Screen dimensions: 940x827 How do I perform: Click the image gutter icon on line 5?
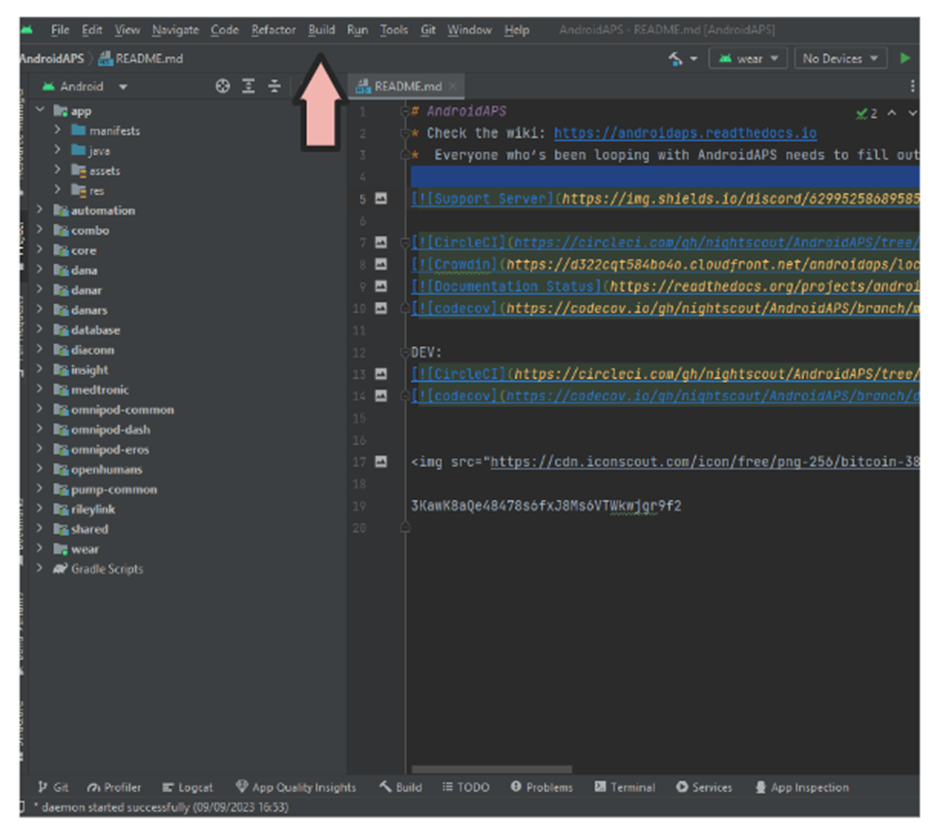click(x=381, y=198)
